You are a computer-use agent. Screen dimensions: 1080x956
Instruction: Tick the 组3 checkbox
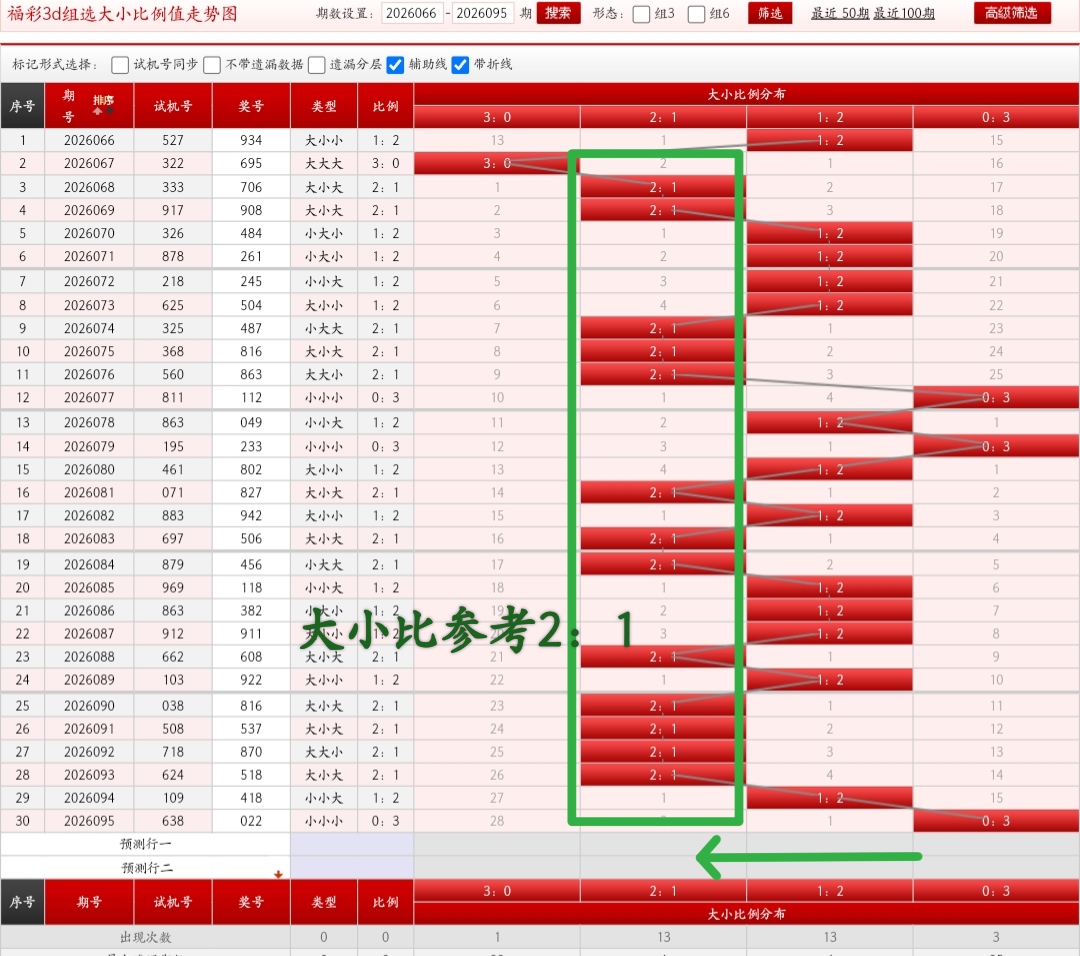[x=641, y=14]
